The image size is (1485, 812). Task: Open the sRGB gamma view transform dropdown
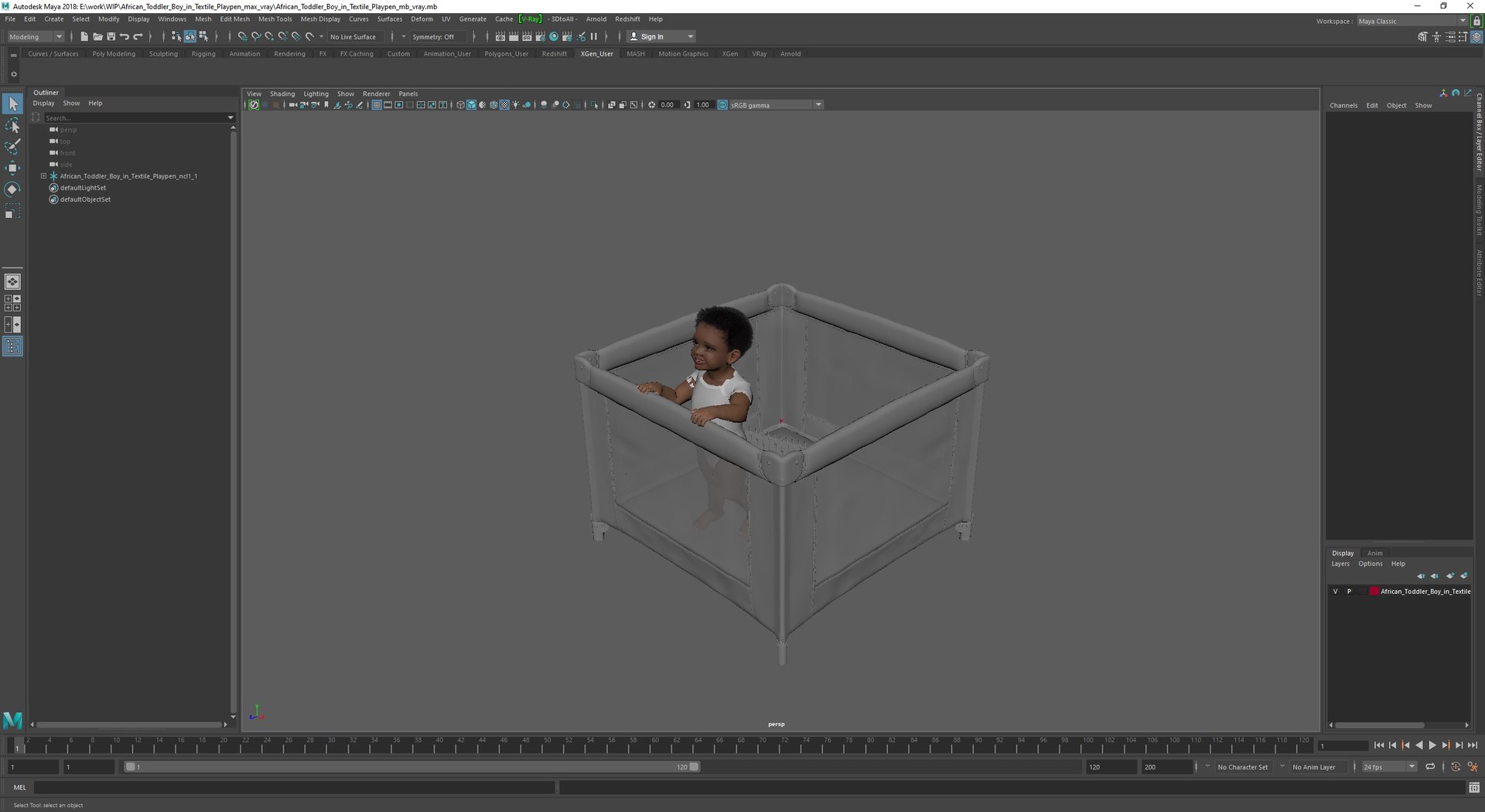click(776, 105)
